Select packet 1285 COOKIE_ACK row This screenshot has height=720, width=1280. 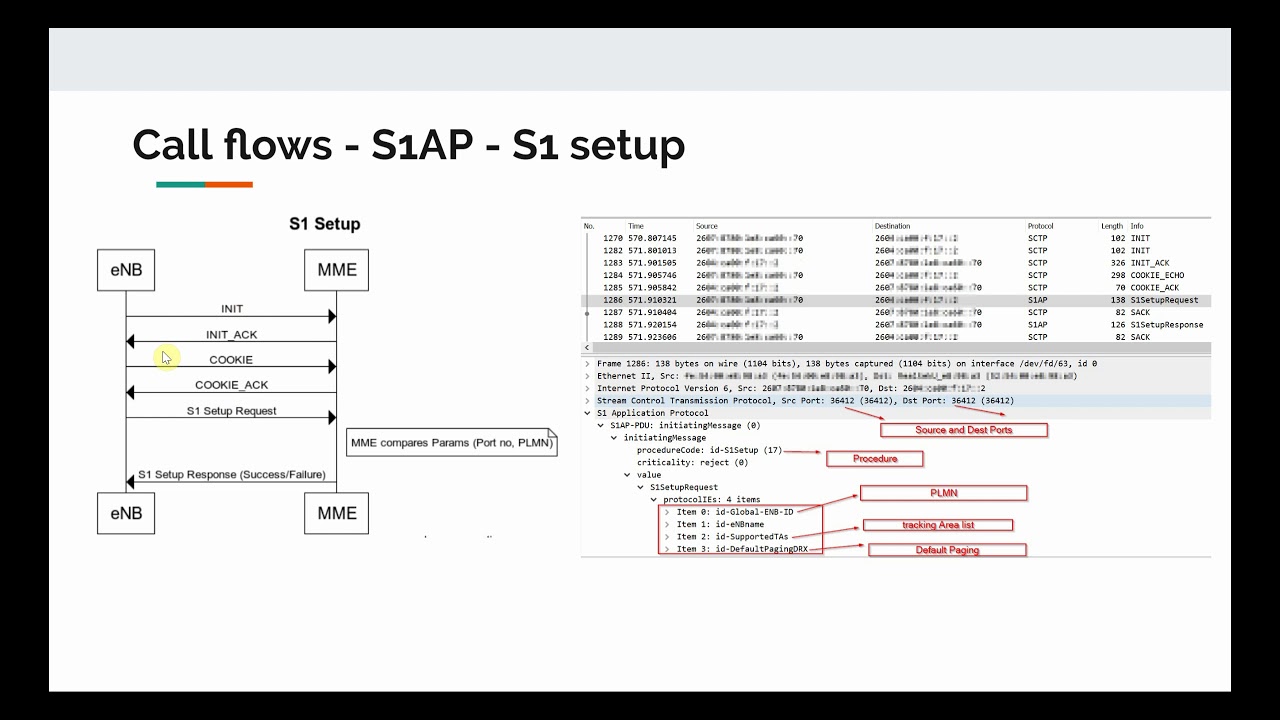coord(897,287)
